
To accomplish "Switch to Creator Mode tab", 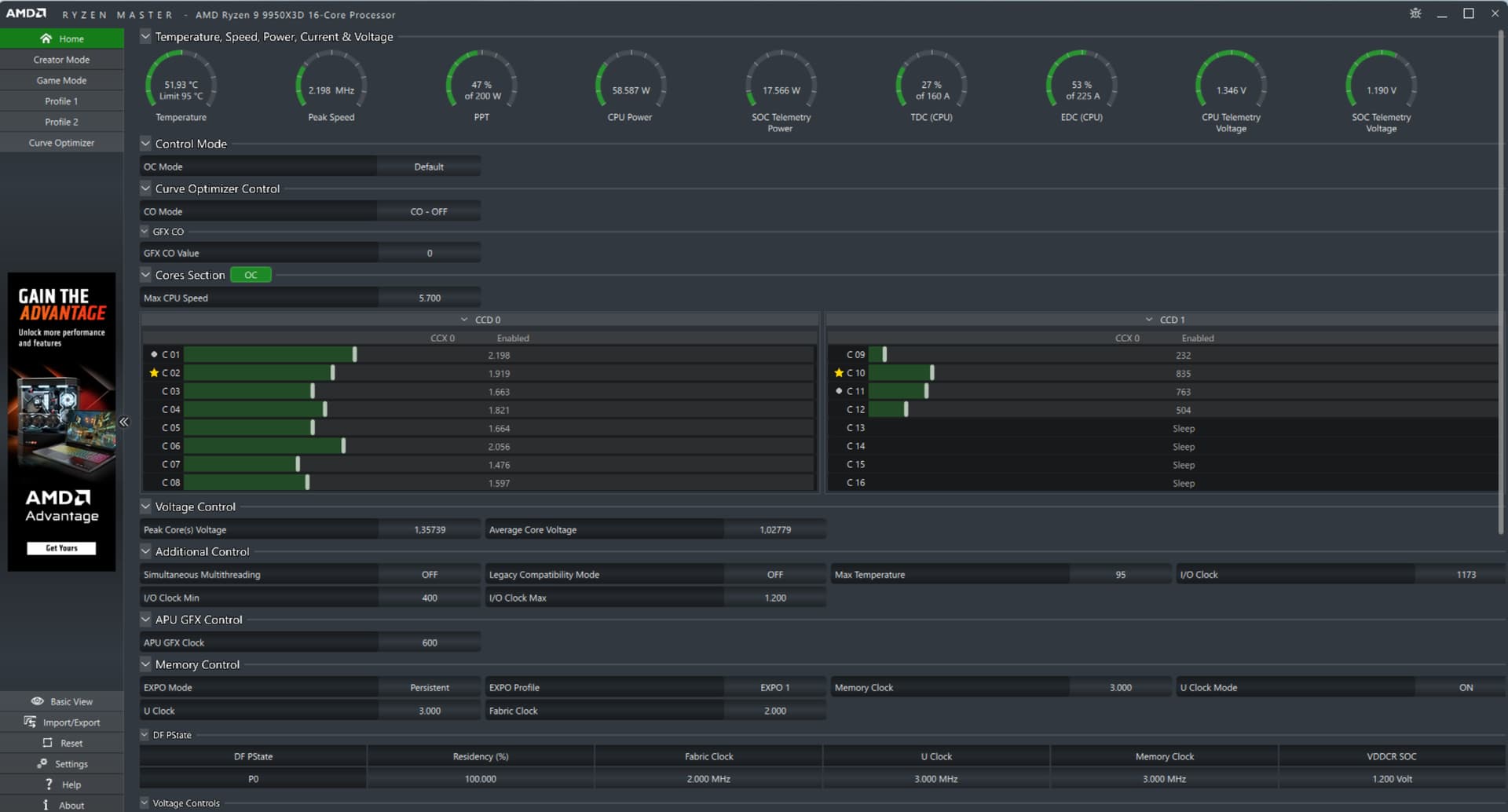I will coord(61,60).
